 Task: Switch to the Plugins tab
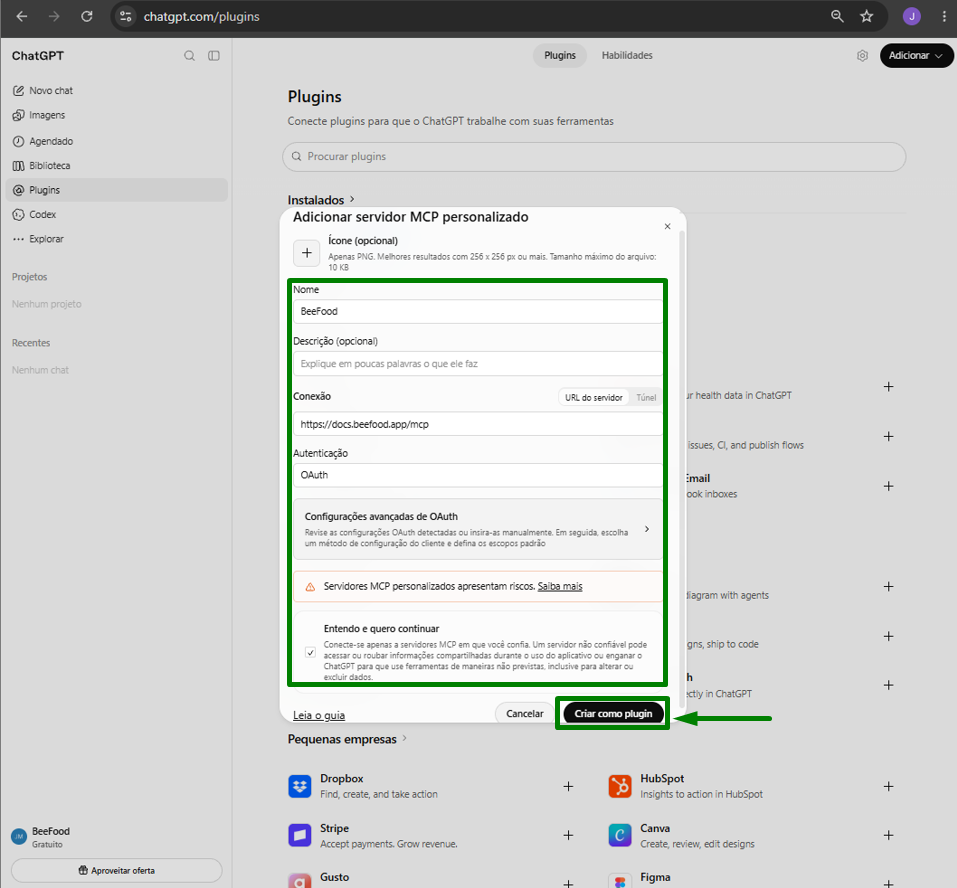(x=560, y=56)
